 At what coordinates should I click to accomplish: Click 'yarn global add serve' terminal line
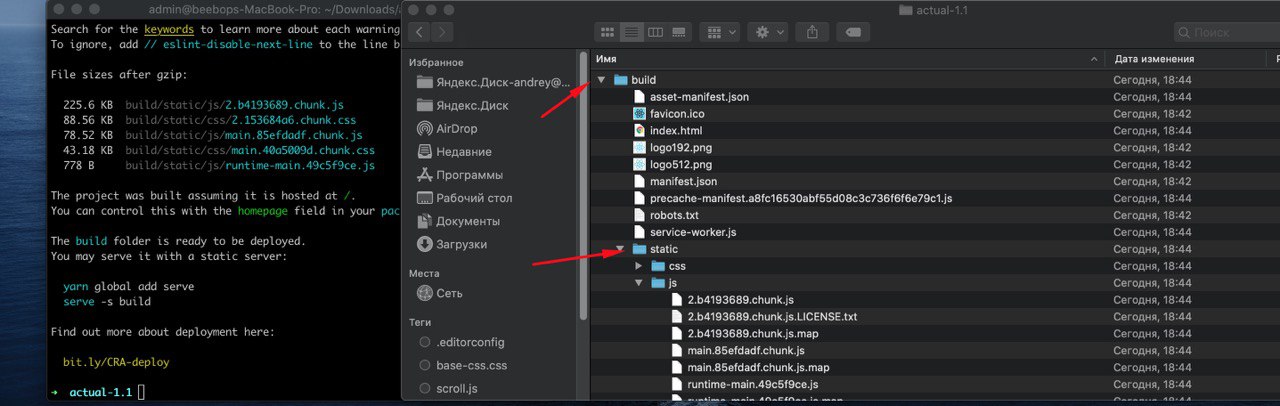tap(128, 286)
